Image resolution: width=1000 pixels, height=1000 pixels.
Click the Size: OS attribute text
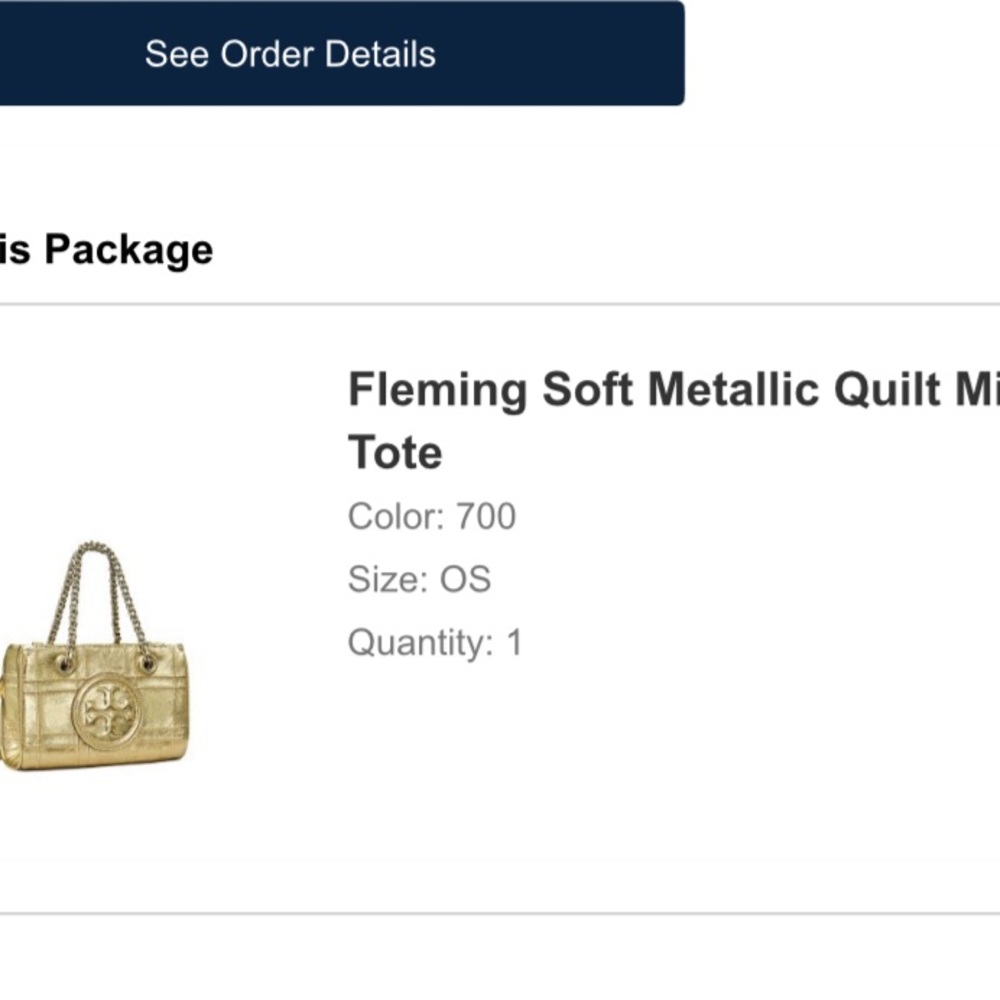pyautogui.click(x=419, y=579)
